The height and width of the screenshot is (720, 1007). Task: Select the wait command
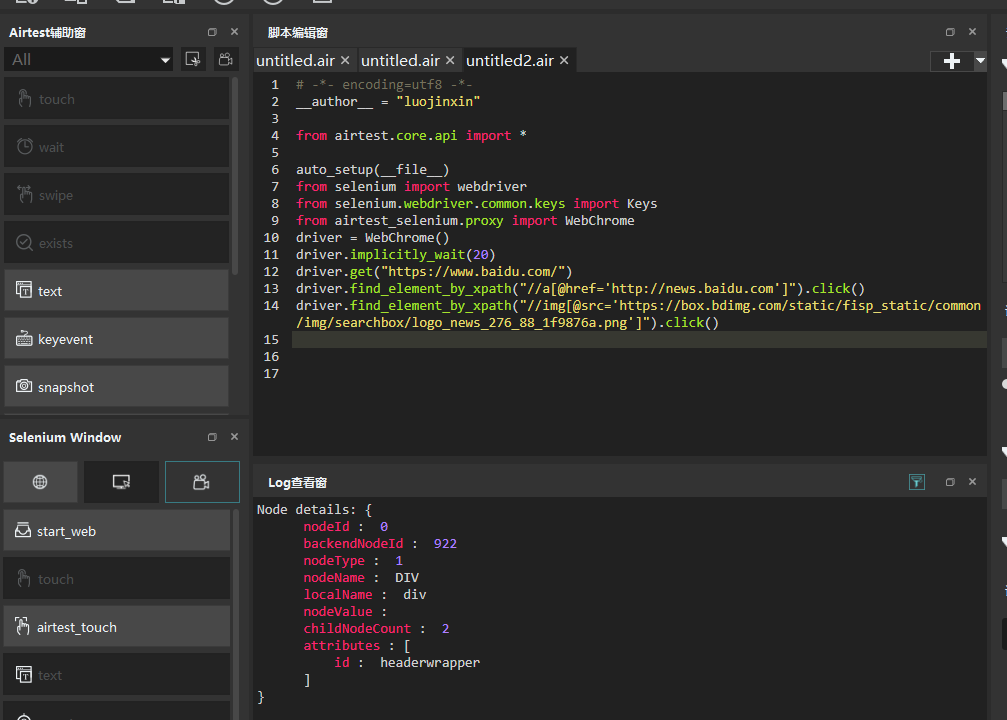tap(116, 147)
